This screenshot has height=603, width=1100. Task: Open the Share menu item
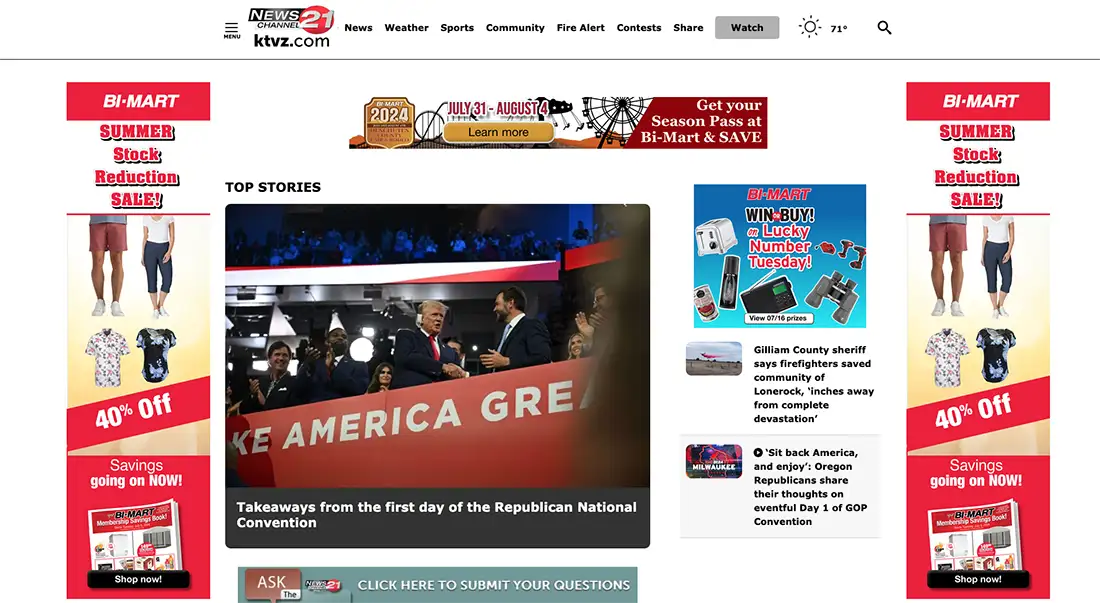coord(688,27)
